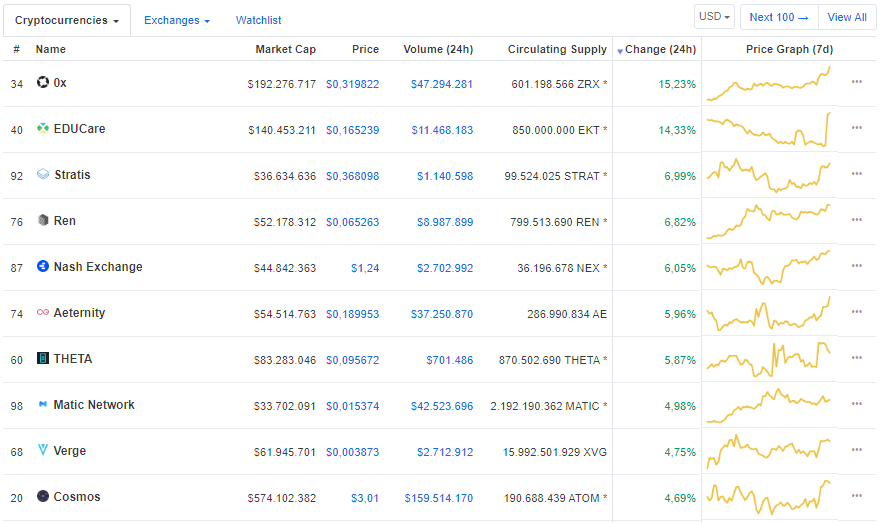Open the three-dot menu for EDUCare row
This screenshot has height=523, width=880.
(x=856, y=128)
